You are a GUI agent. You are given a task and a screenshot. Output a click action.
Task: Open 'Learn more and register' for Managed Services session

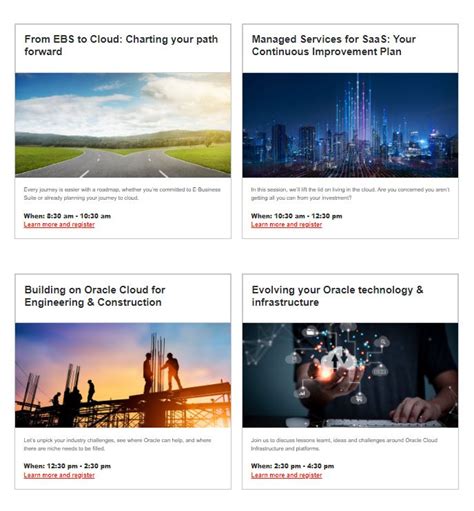pyautogui.click(x=286, y=225)
